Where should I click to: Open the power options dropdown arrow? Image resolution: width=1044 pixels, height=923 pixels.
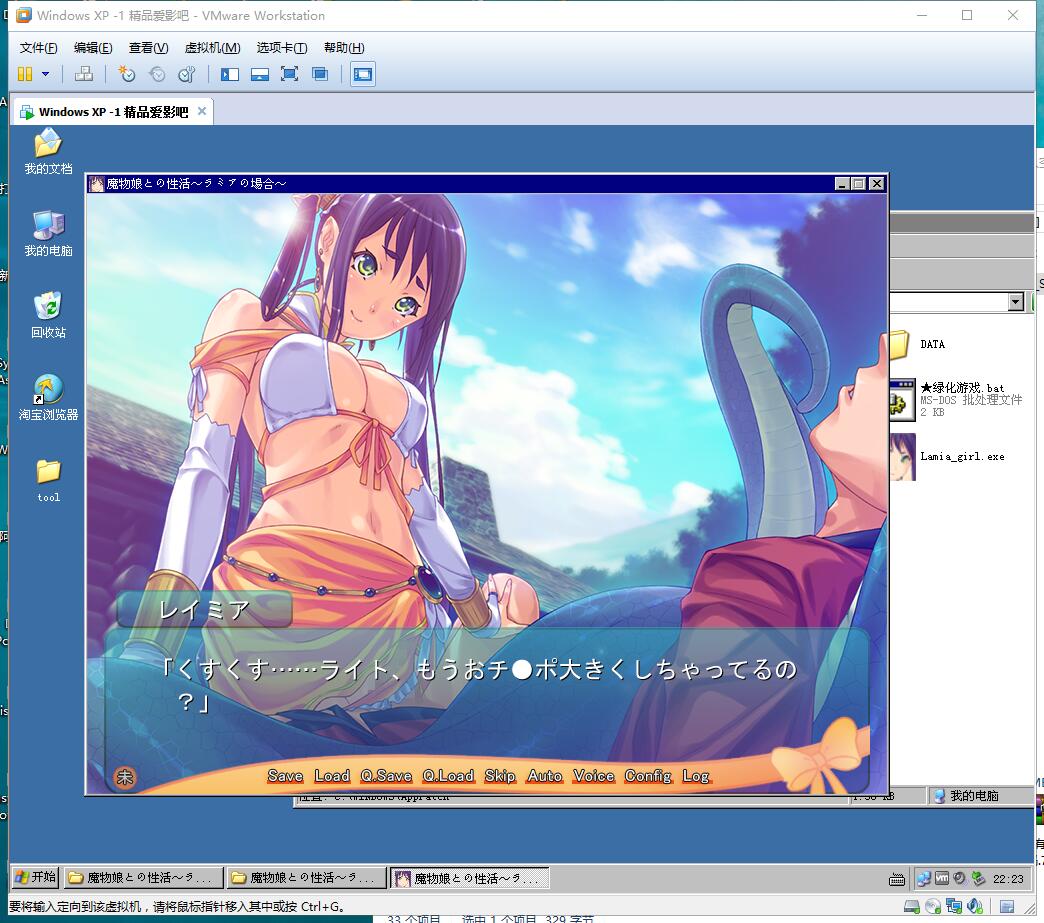(x=45, y=74)
